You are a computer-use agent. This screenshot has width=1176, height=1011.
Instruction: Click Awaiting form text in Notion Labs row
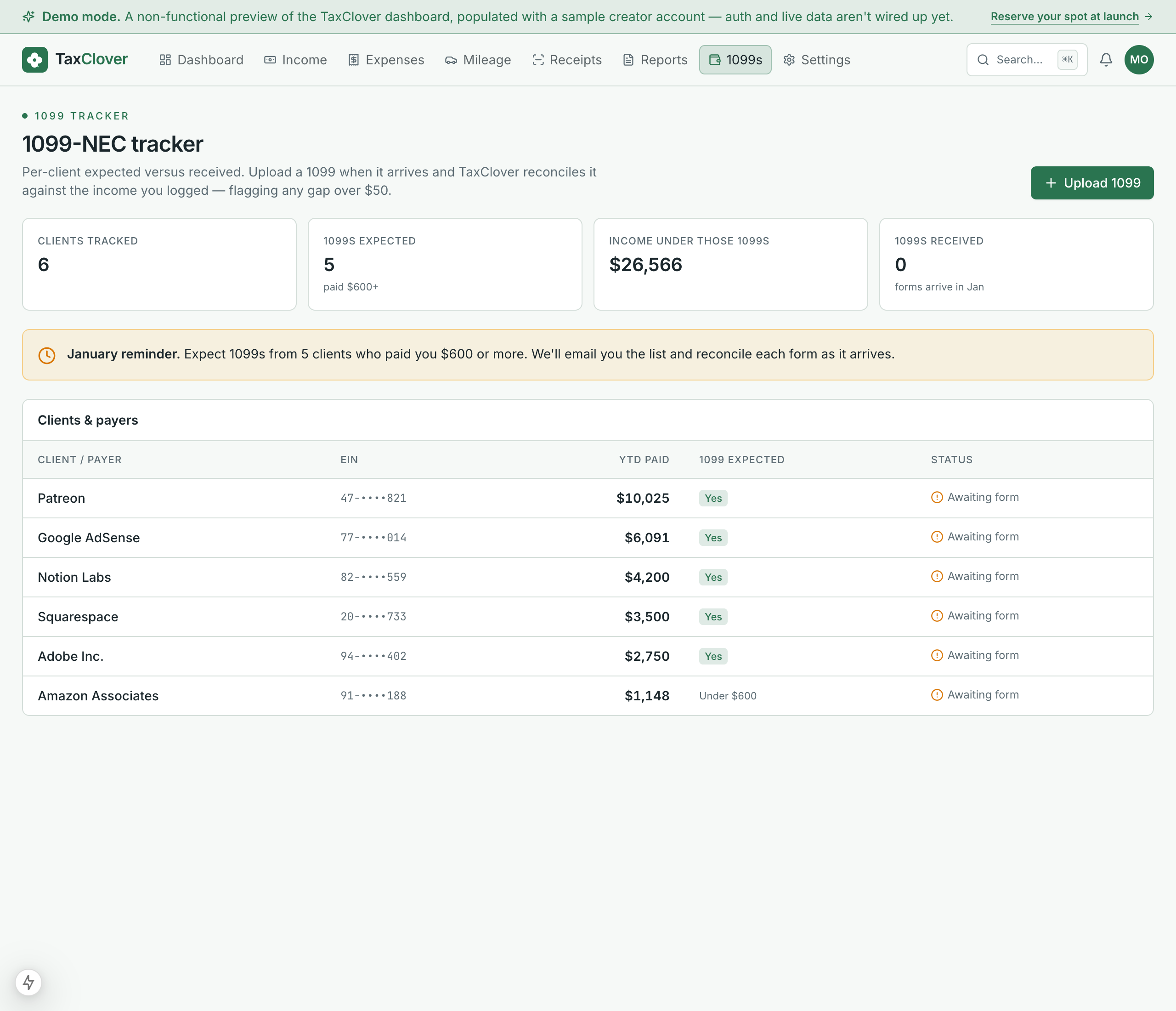983,576
